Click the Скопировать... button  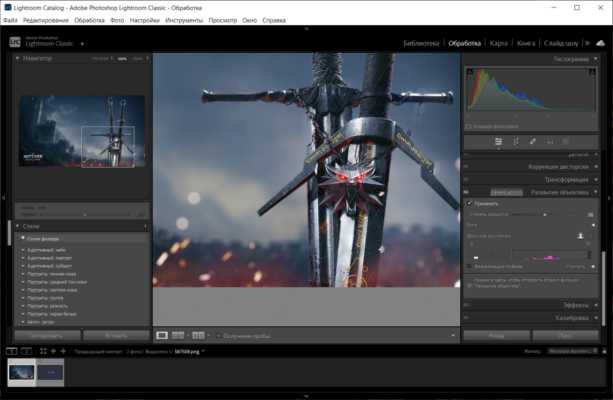click(x=47, y=335)
